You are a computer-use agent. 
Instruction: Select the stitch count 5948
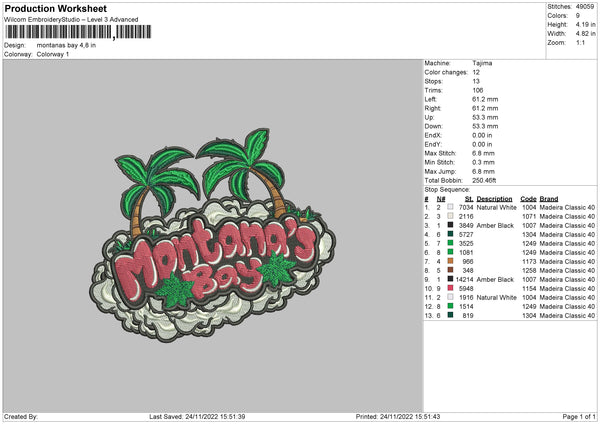(x=466, y=289)
